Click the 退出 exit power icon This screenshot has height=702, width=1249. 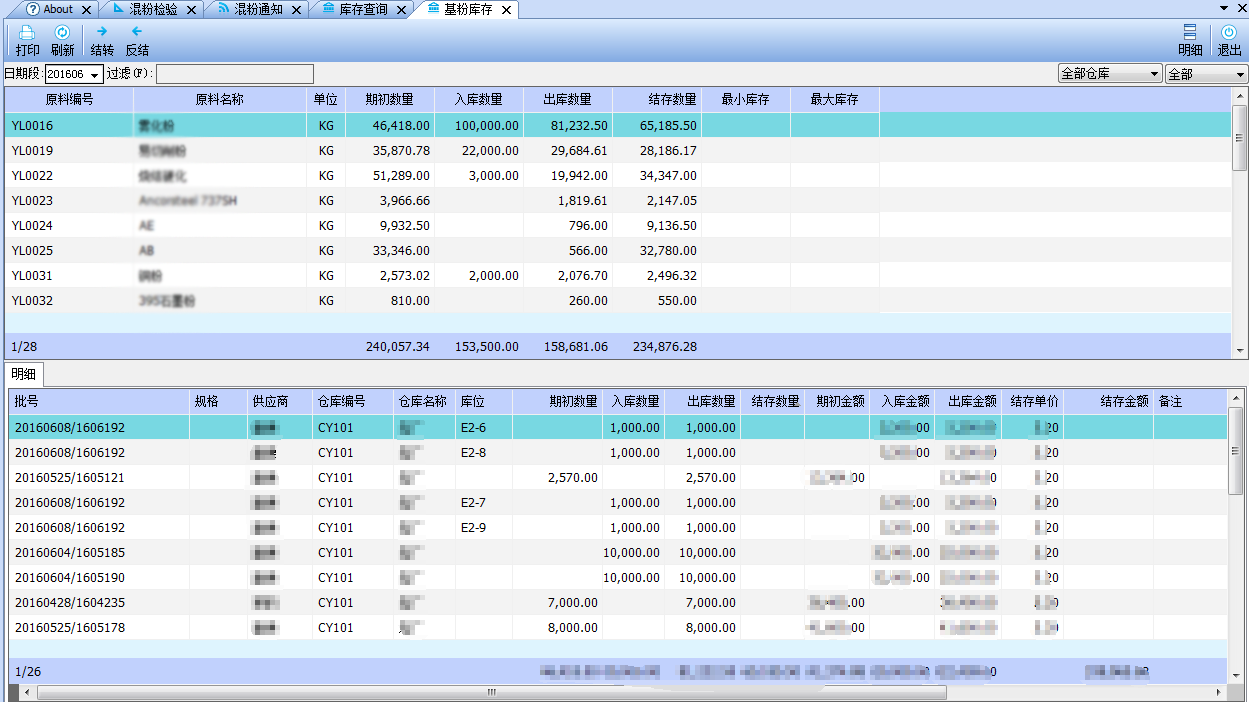1229,33
